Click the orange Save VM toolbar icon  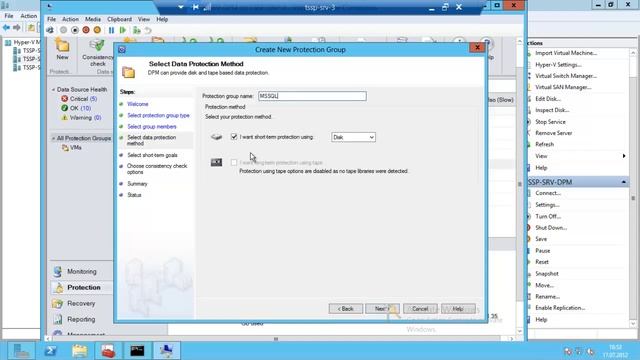pyautogui.click(x=97, y=30)
